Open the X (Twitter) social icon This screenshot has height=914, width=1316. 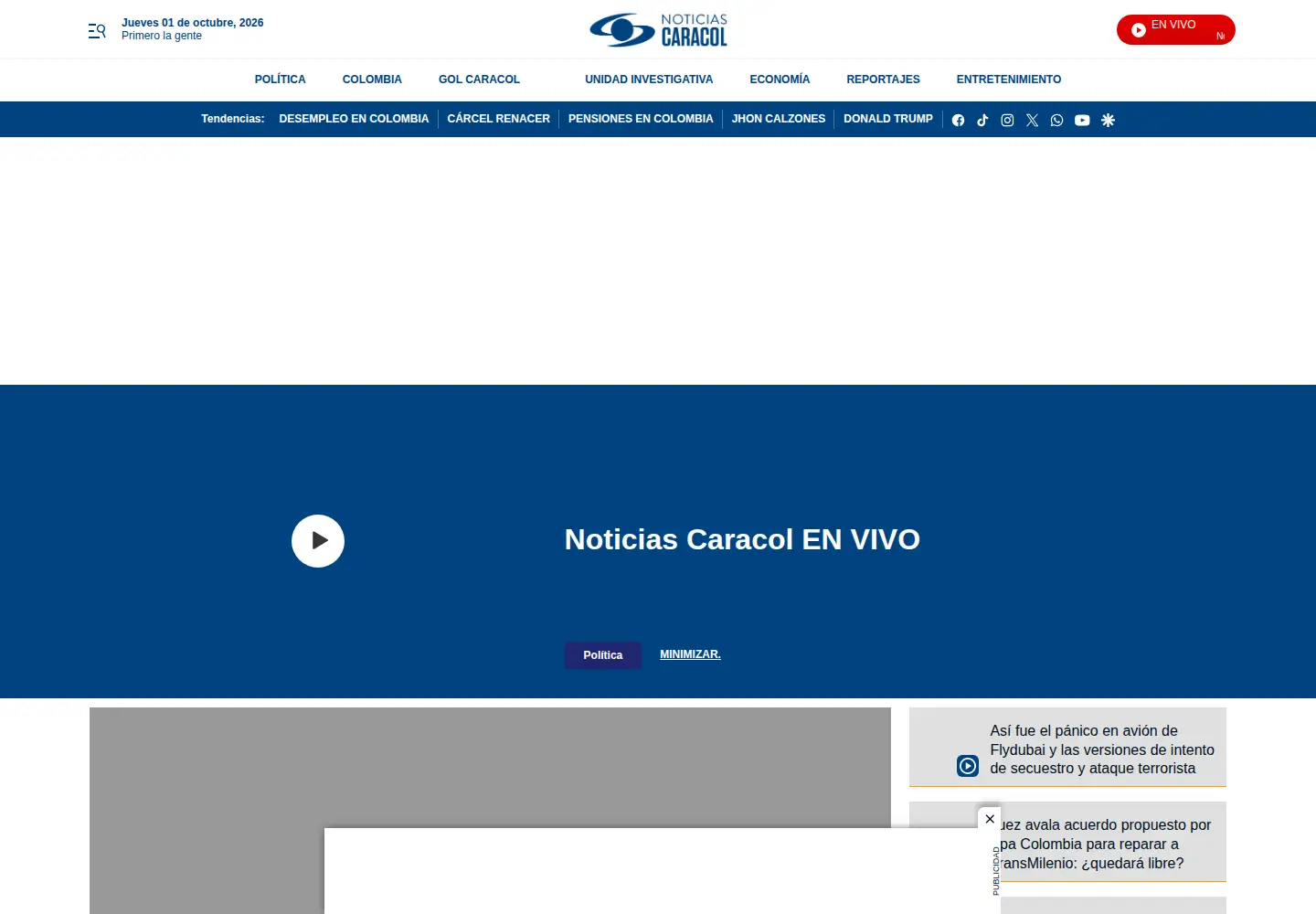(1032, 120)
